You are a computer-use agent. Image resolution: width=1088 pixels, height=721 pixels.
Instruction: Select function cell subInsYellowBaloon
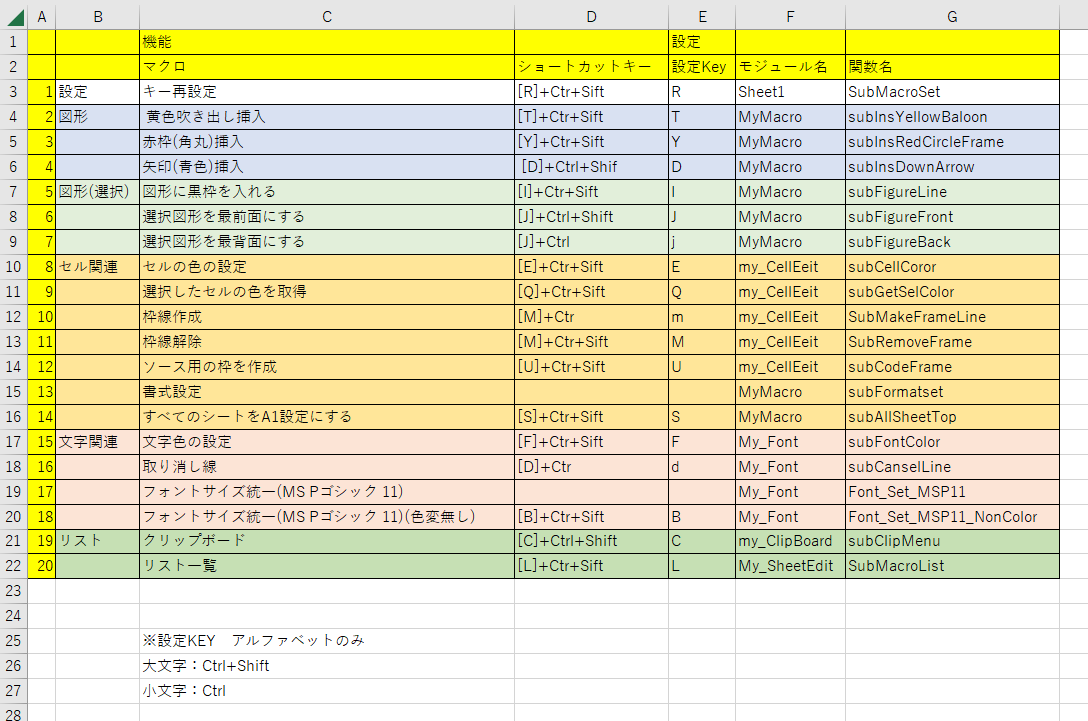point(952,117)
